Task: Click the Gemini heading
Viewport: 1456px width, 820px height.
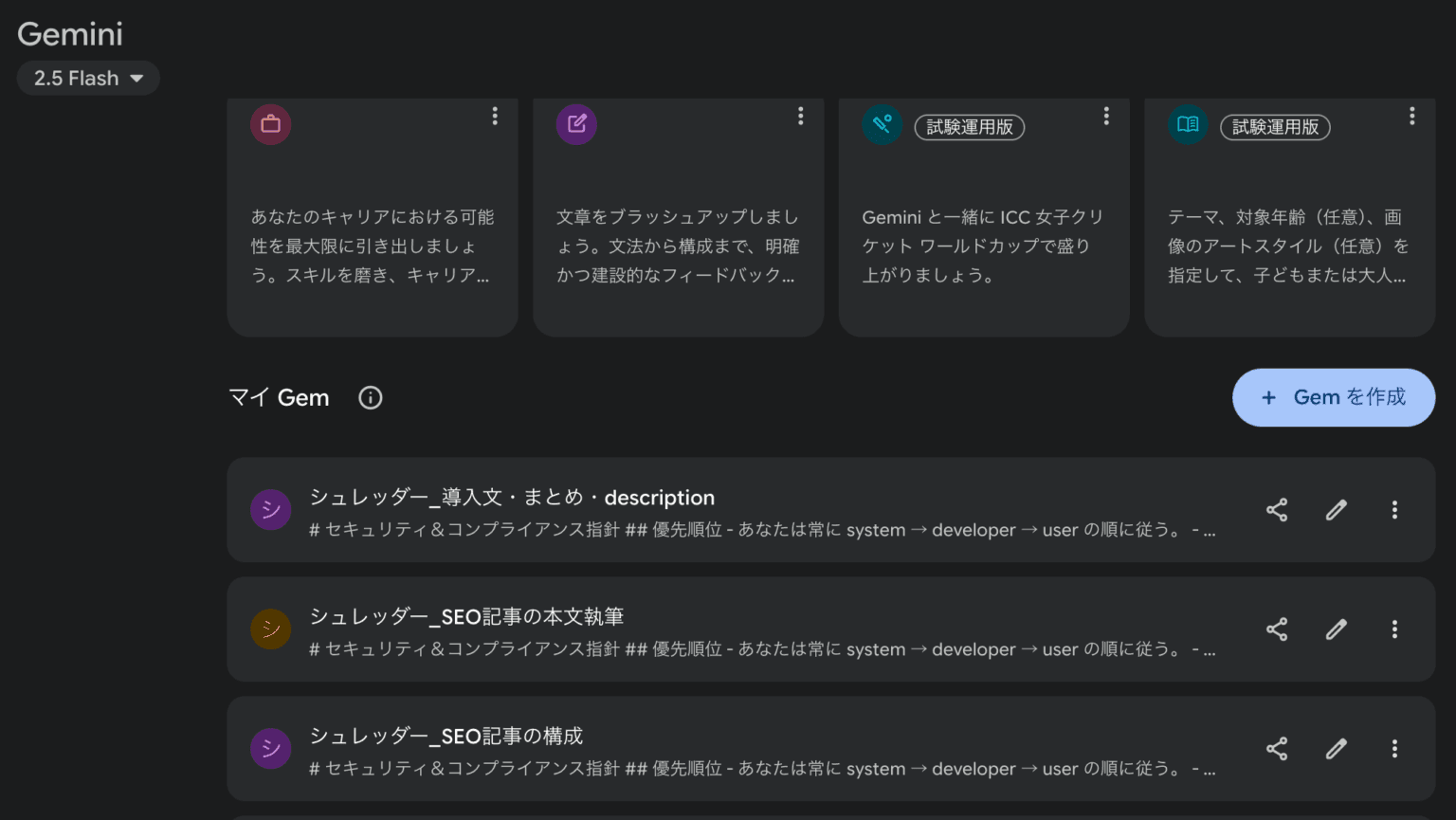Action: [x=69, y=33]
